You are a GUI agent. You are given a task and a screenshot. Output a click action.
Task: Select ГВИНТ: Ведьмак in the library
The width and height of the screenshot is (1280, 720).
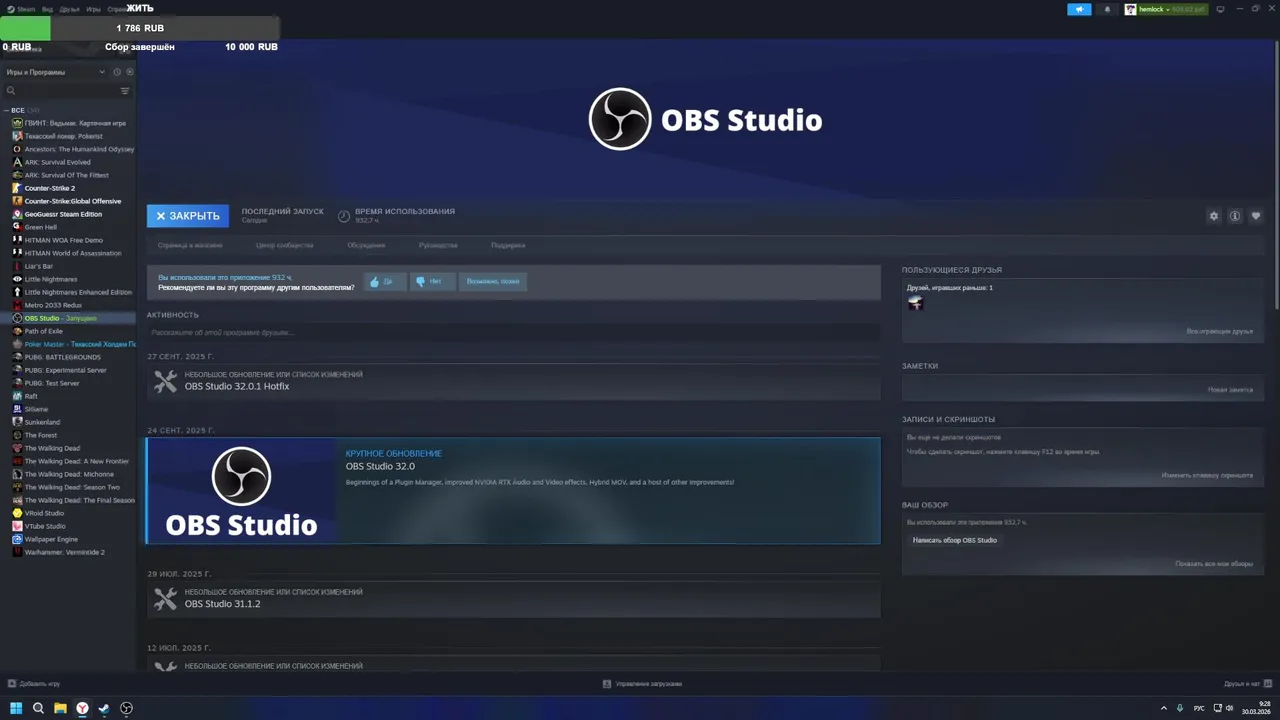[x=69, y=123]
